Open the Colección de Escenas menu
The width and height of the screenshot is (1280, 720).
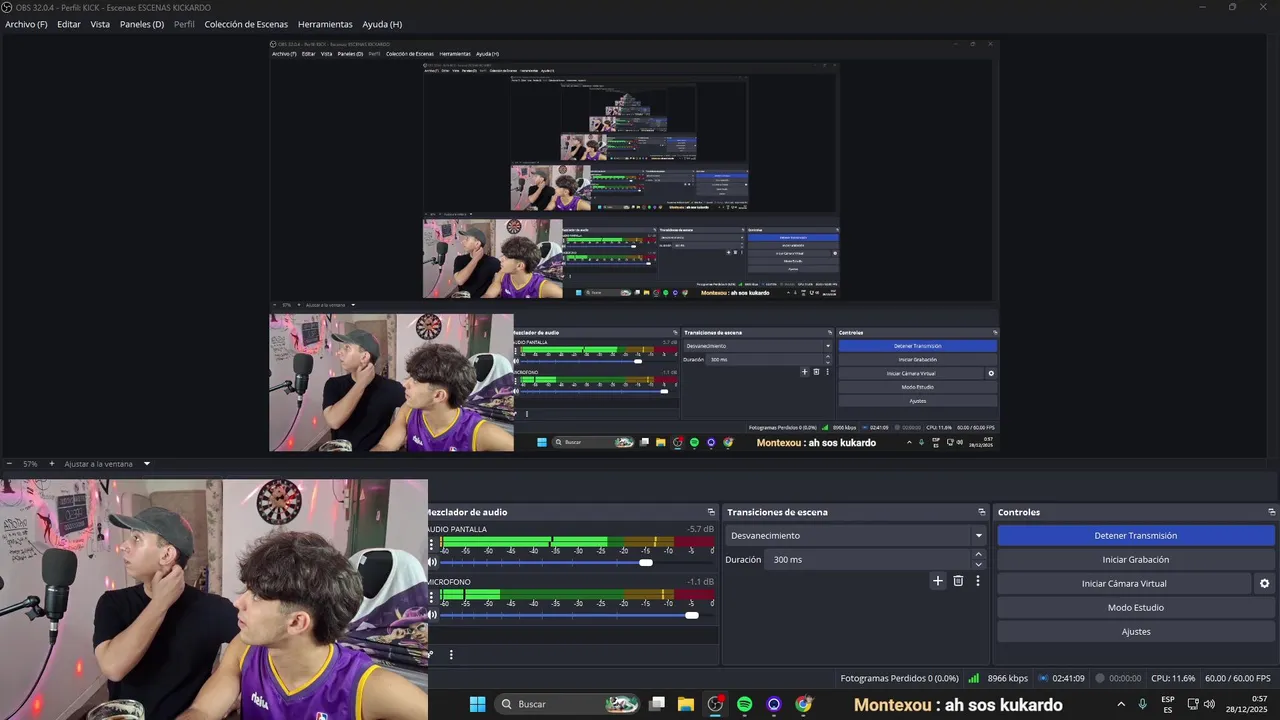(246, 24)
